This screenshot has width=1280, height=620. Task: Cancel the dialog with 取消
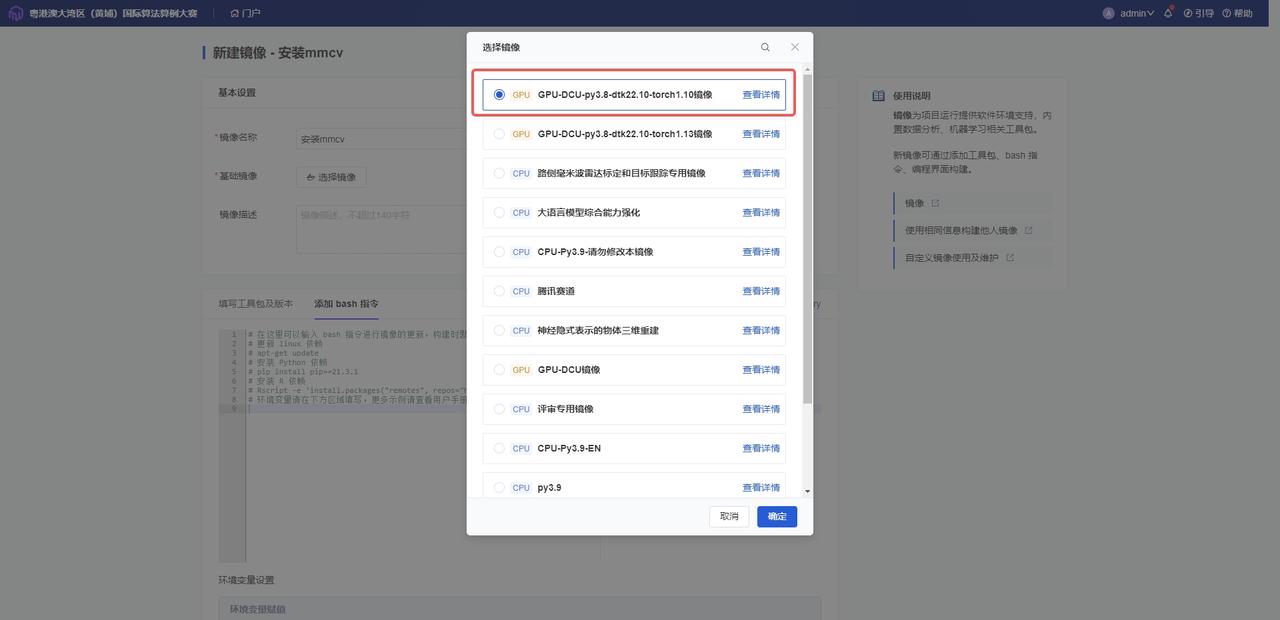coord(728,516)
